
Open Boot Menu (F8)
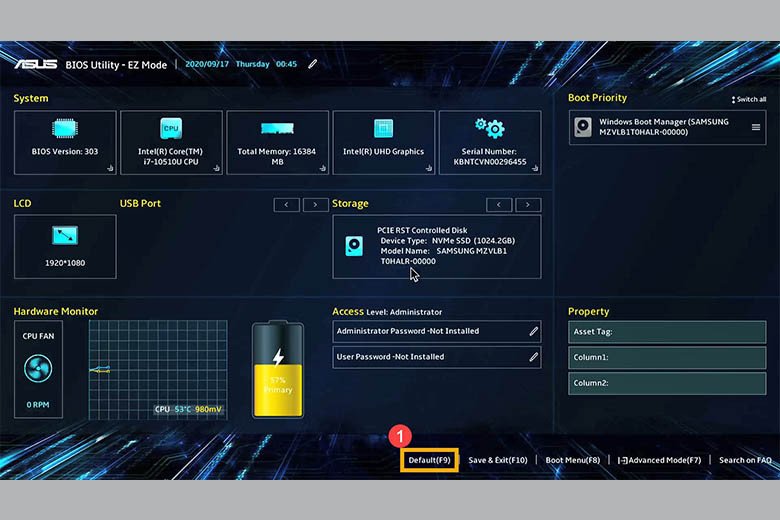point(572,460)
